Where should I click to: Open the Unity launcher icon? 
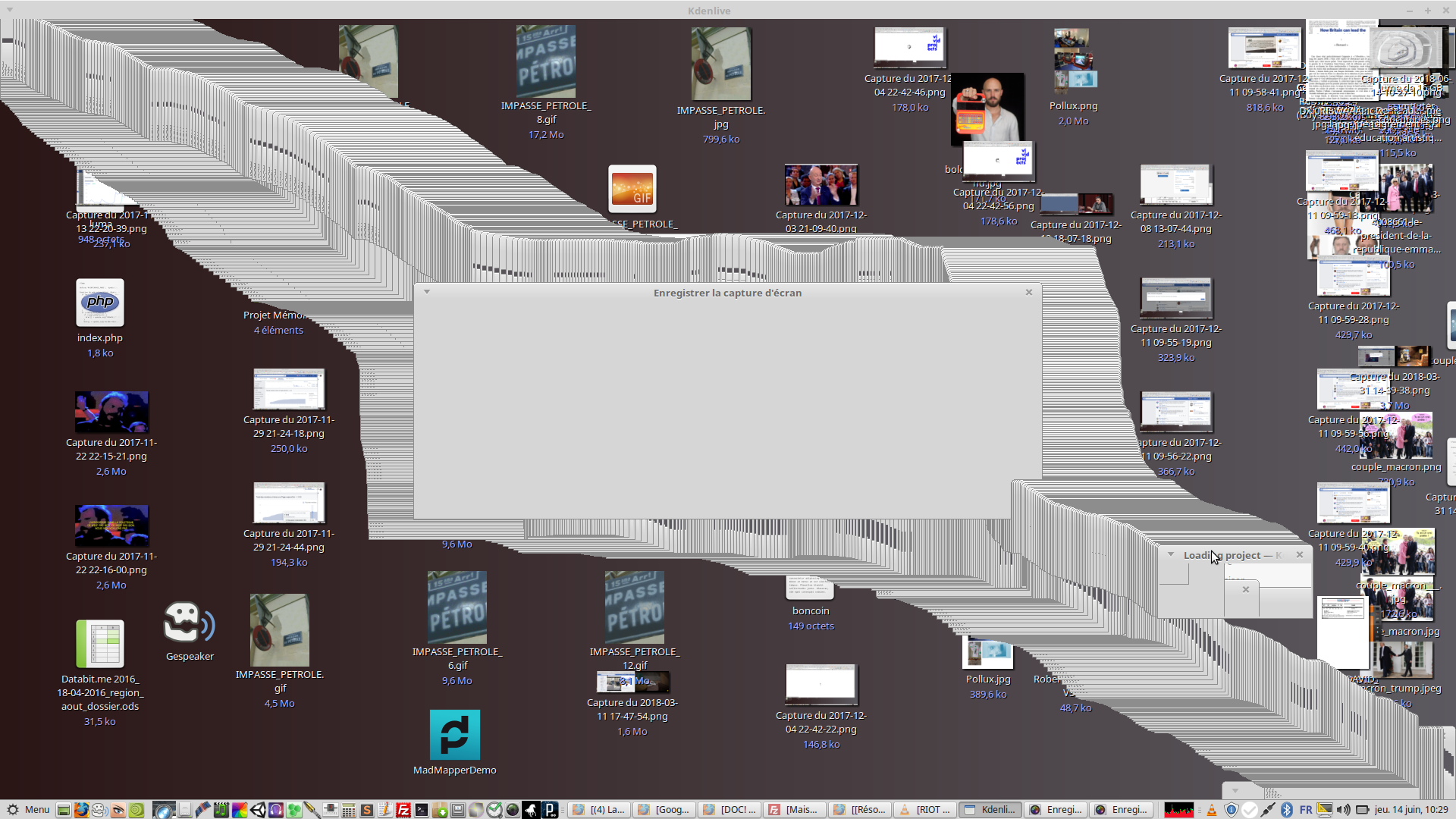coord(258,810)
